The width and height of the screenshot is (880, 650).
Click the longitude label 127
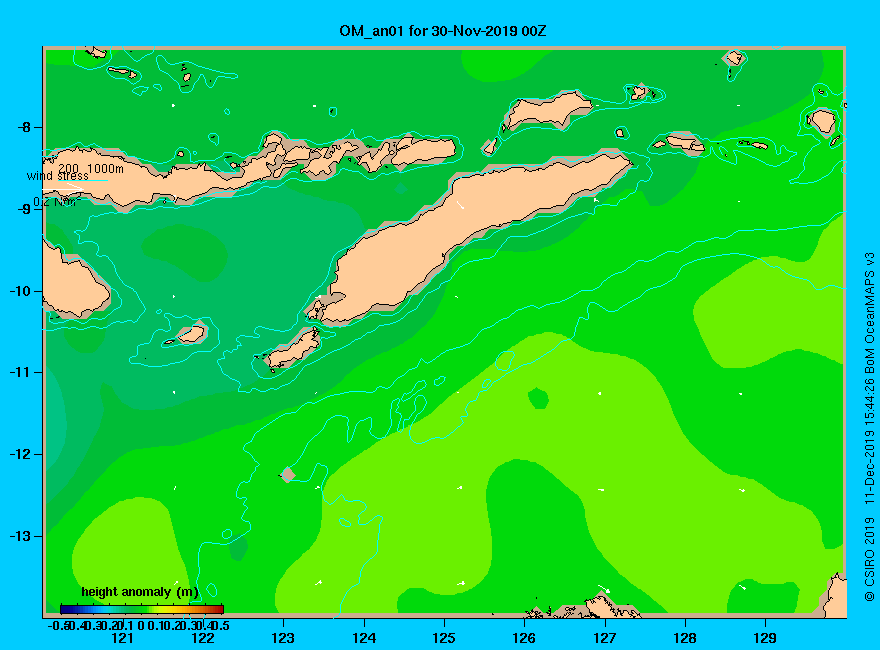coord(604,638)
